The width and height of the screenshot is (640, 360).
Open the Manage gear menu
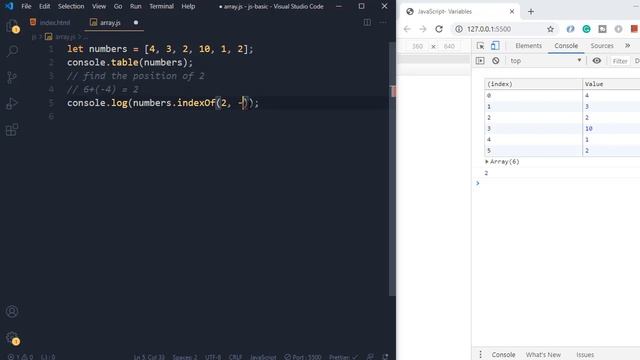[12, 338]
